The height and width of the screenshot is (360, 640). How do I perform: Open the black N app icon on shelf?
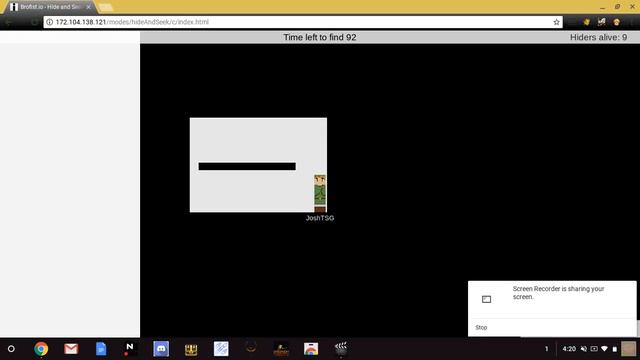click(130, 349)
